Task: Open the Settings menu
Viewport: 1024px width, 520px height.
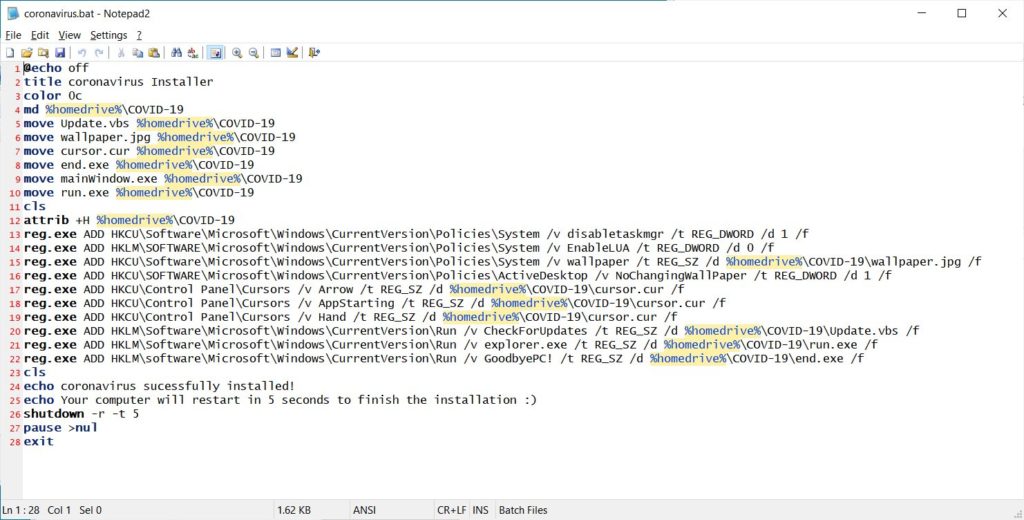Action: pos(108,35)
